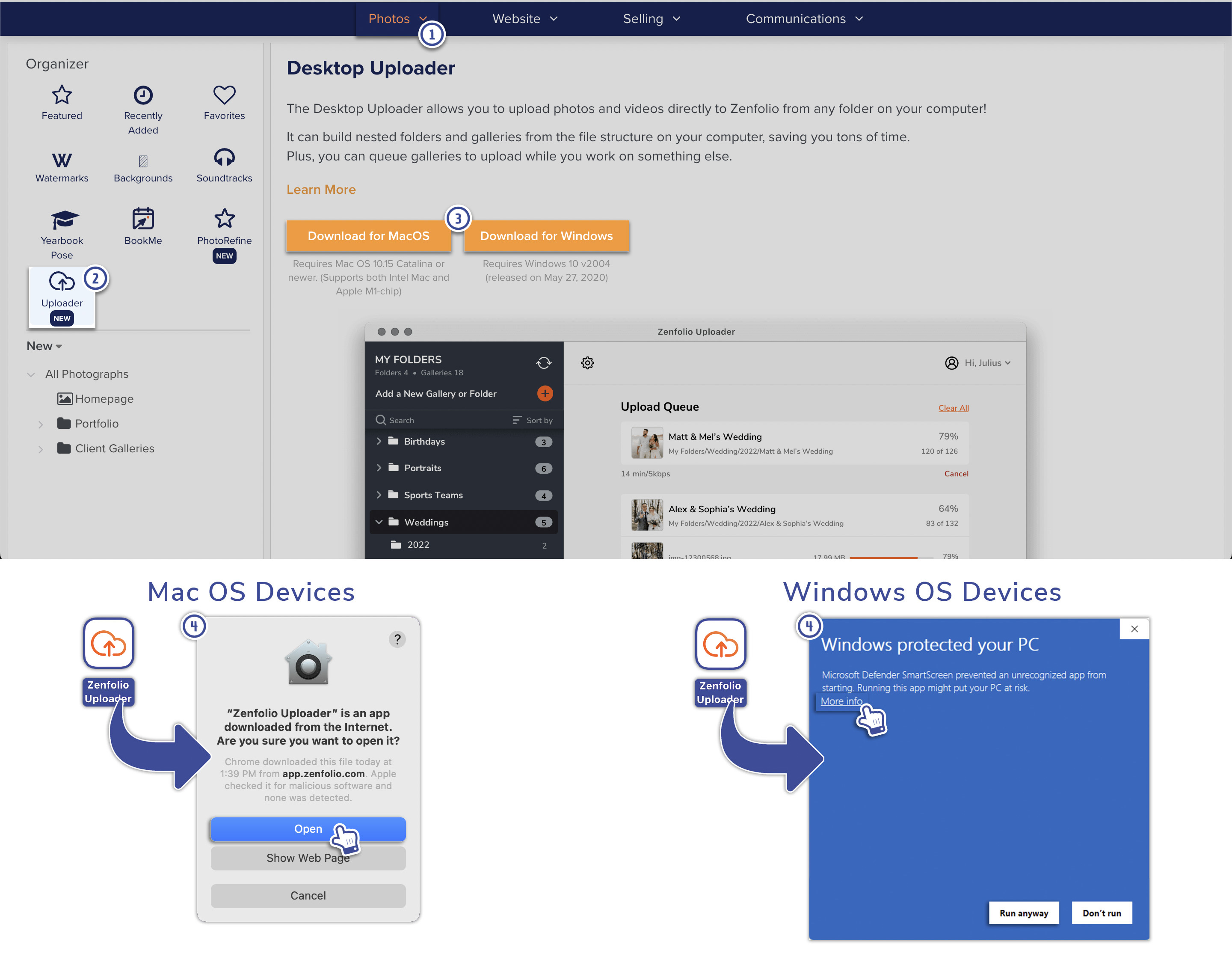Add a new gallery with the plus button
1232x962 pixels.
pos(545,393)
